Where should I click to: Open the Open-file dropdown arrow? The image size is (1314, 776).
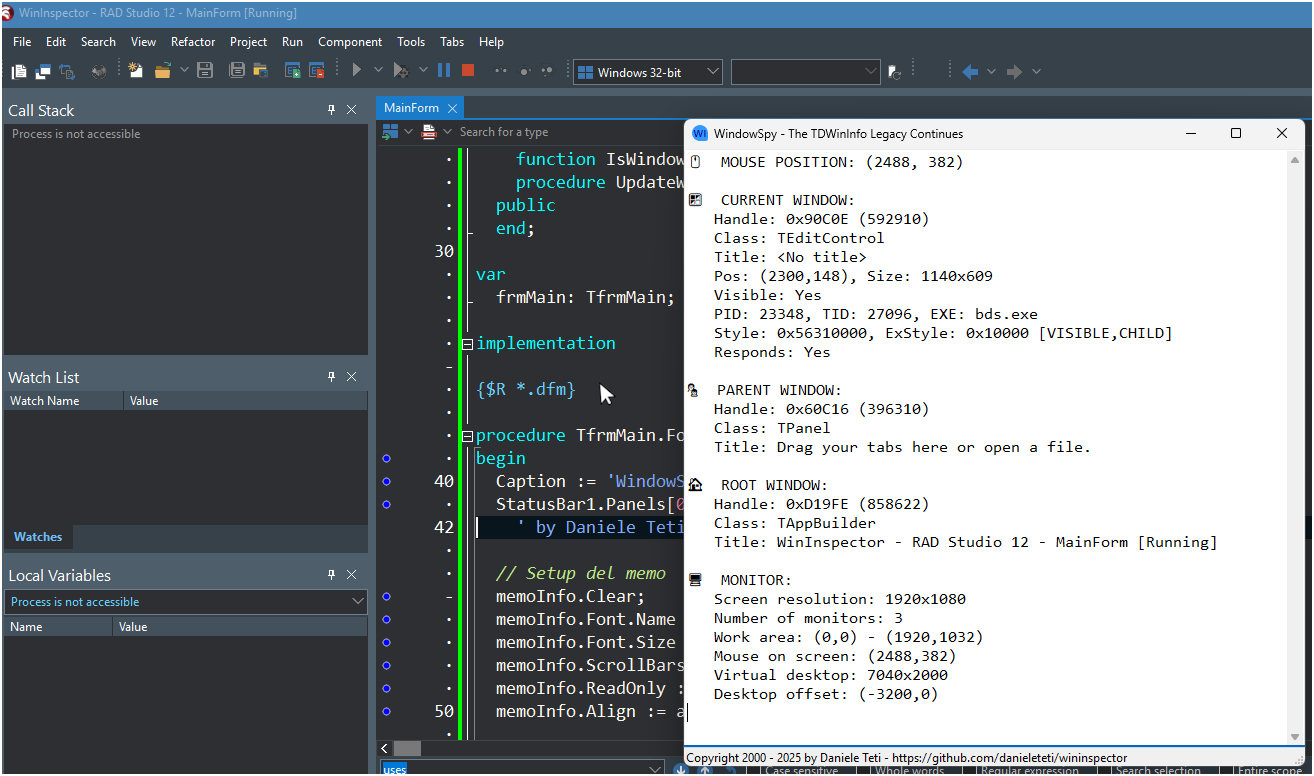click(183, 70)
